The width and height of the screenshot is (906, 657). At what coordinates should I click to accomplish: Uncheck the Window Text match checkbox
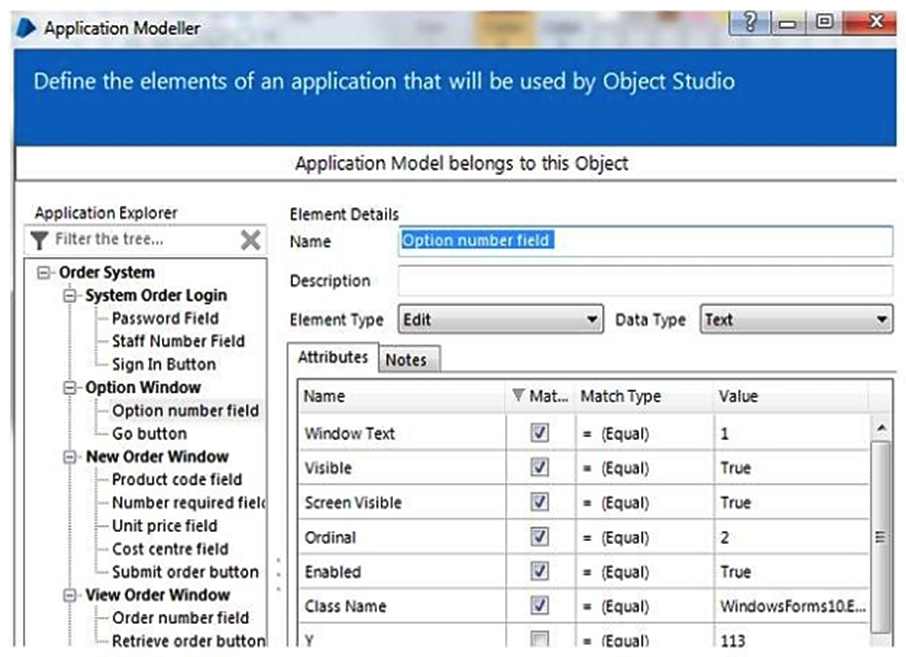pos(539,433)
